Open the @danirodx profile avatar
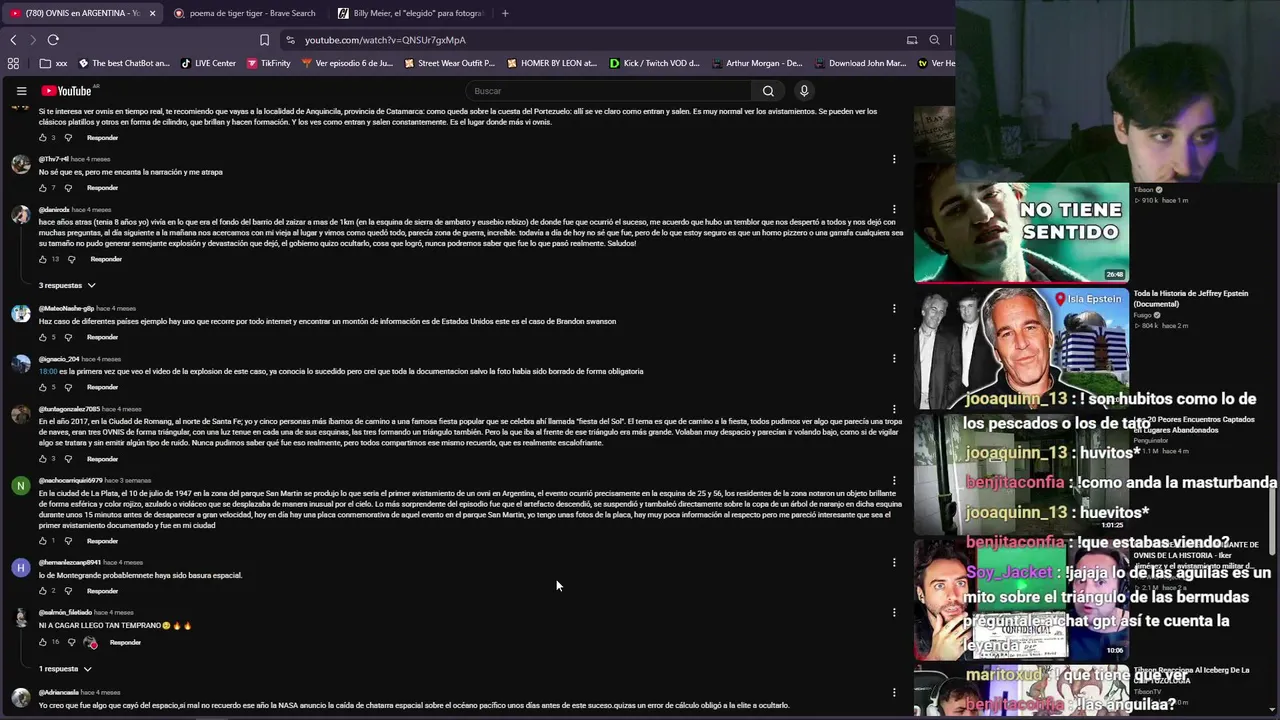This screenshot has height=720, width=1280. tap(20, 215)
